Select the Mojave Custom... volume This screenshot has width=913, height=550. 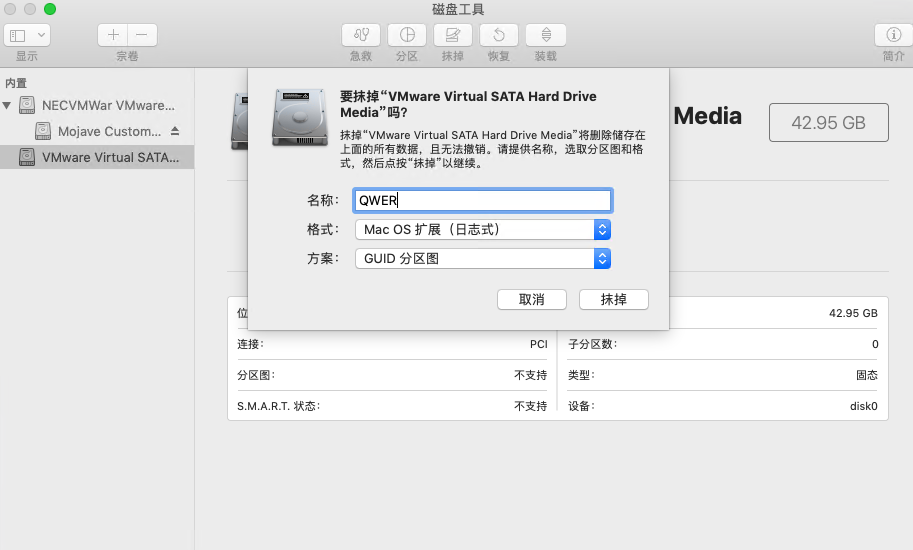pos(109,132)
